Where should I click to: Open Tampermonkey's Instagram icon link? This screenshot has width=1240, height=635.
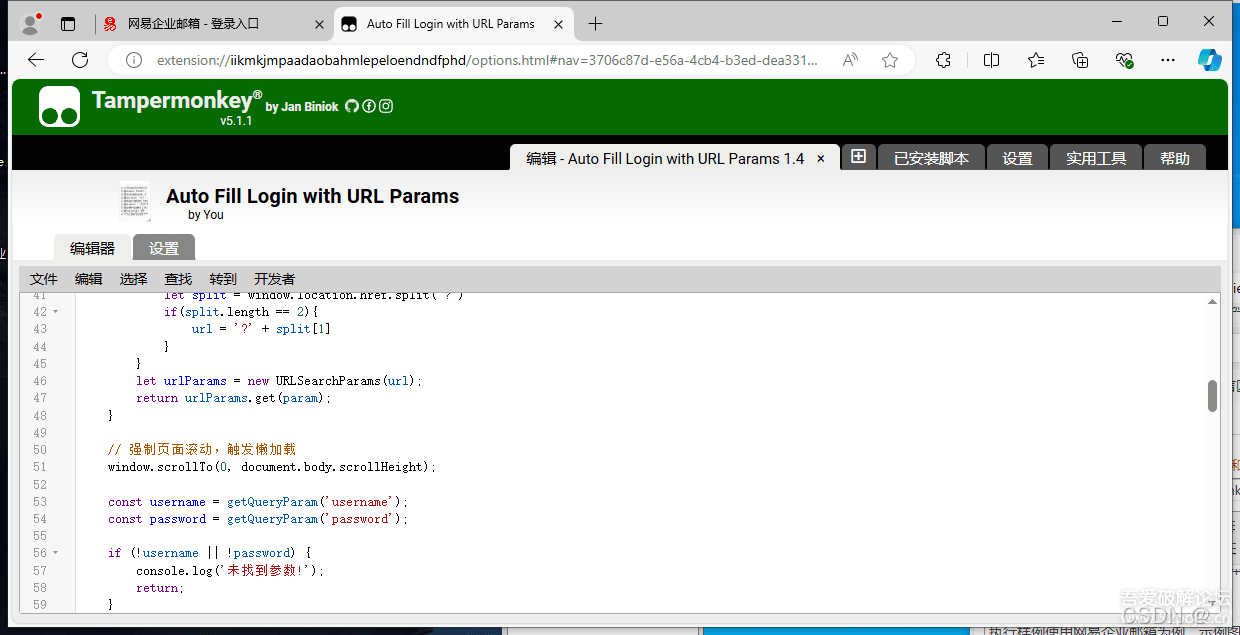(385, 106)
